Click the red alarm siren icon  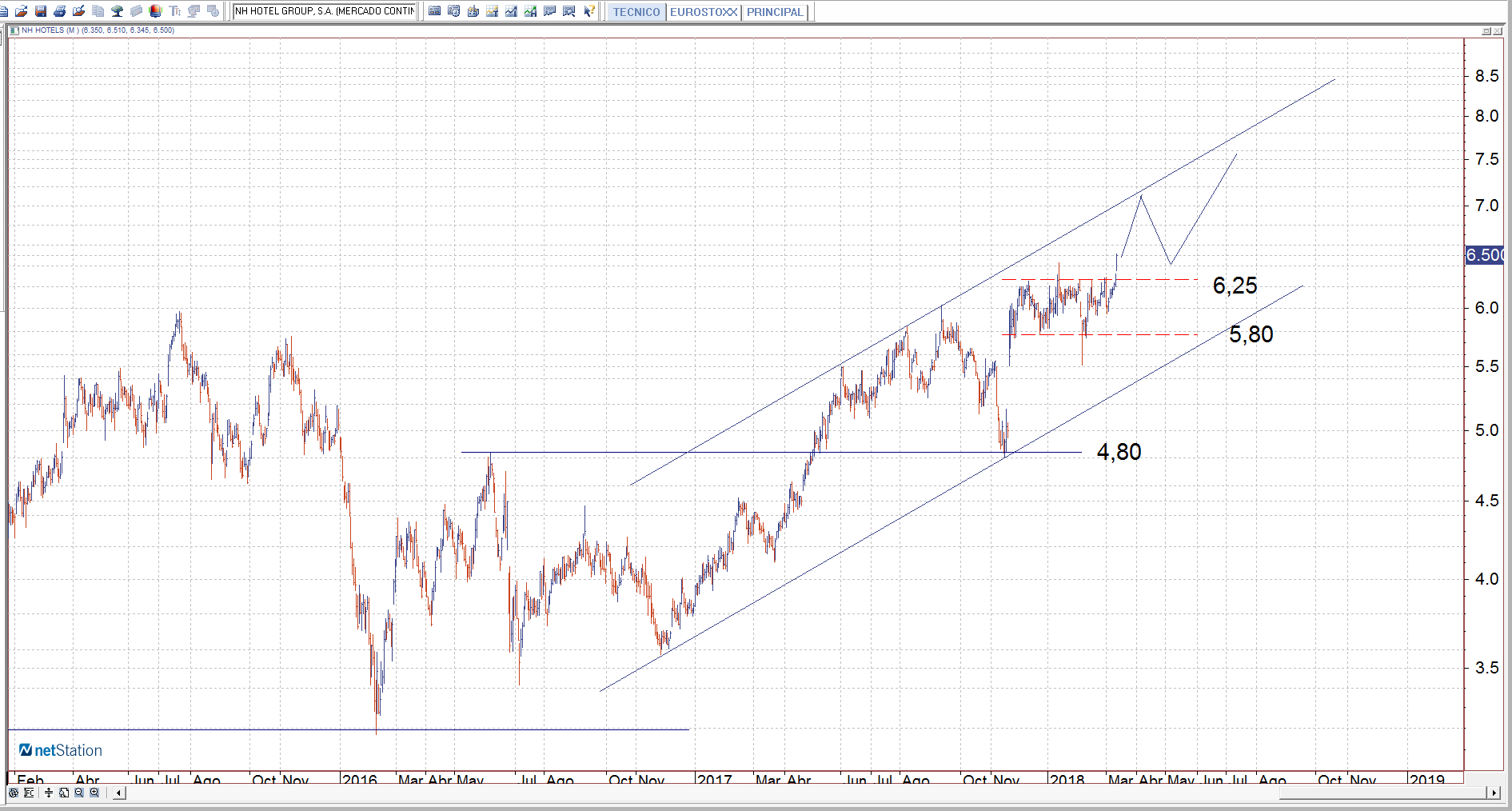156,11
